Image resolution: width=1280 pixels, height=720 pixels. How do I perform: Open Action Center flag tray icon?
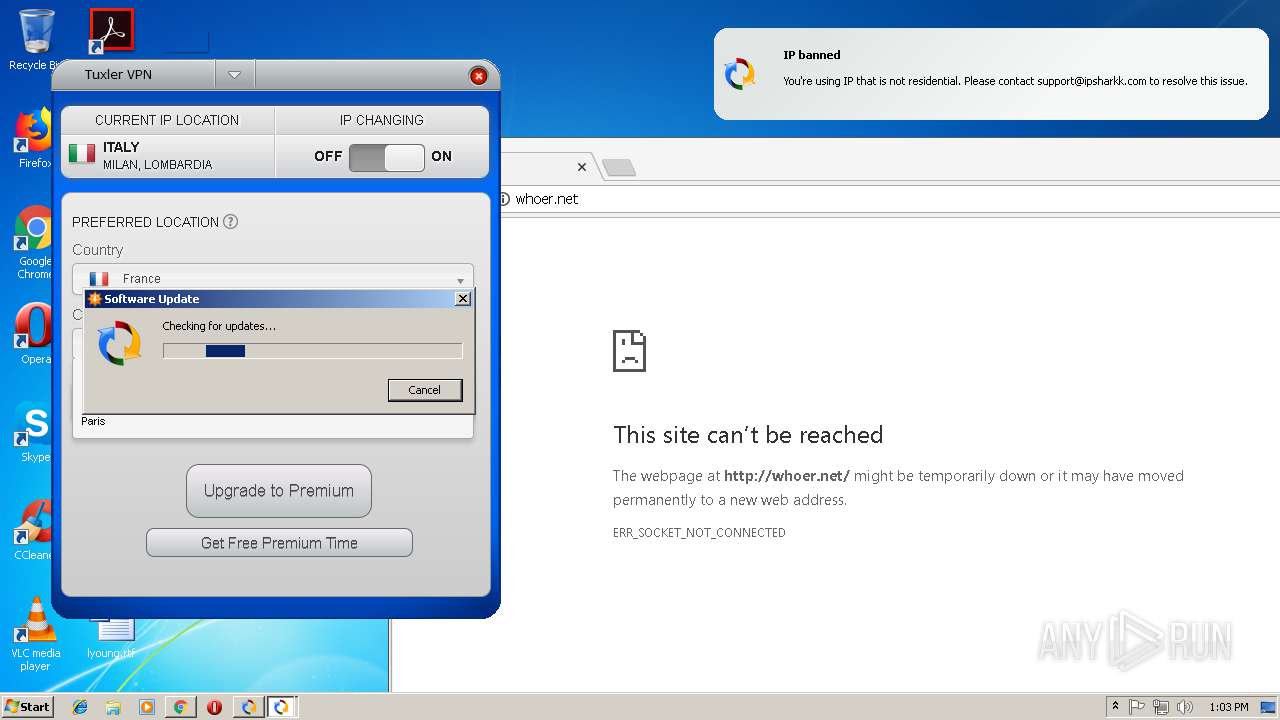tap(1137, 707)
